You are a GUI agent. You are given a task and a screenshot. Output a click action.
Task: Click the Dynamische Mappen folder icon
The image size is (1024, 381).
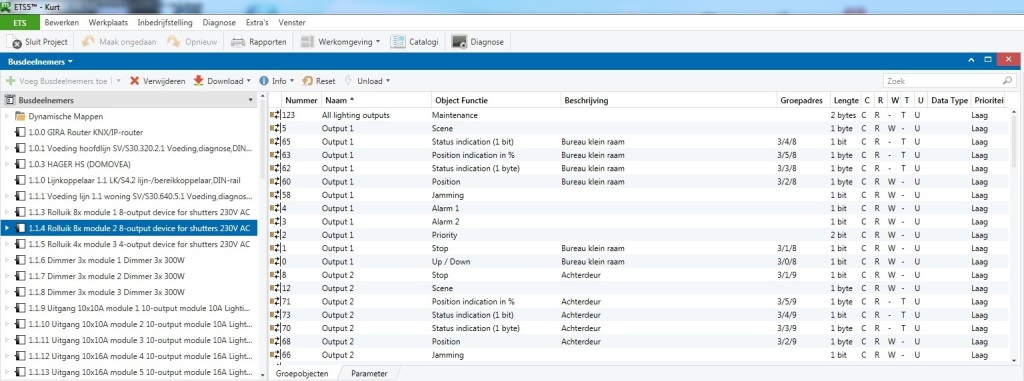(20, 116)
